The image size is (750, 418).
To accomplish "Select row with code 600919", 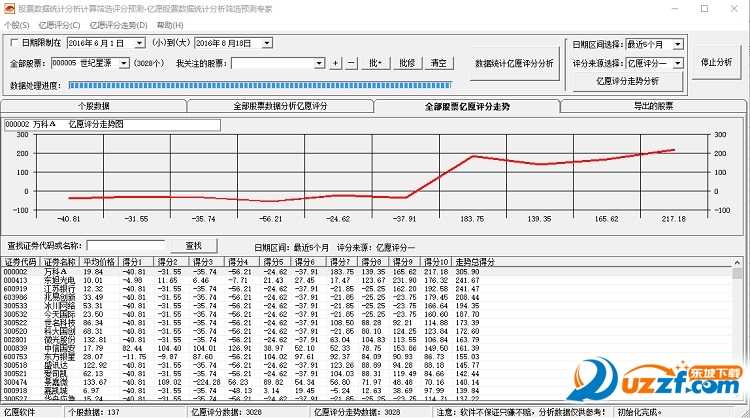I will point(366,289).
